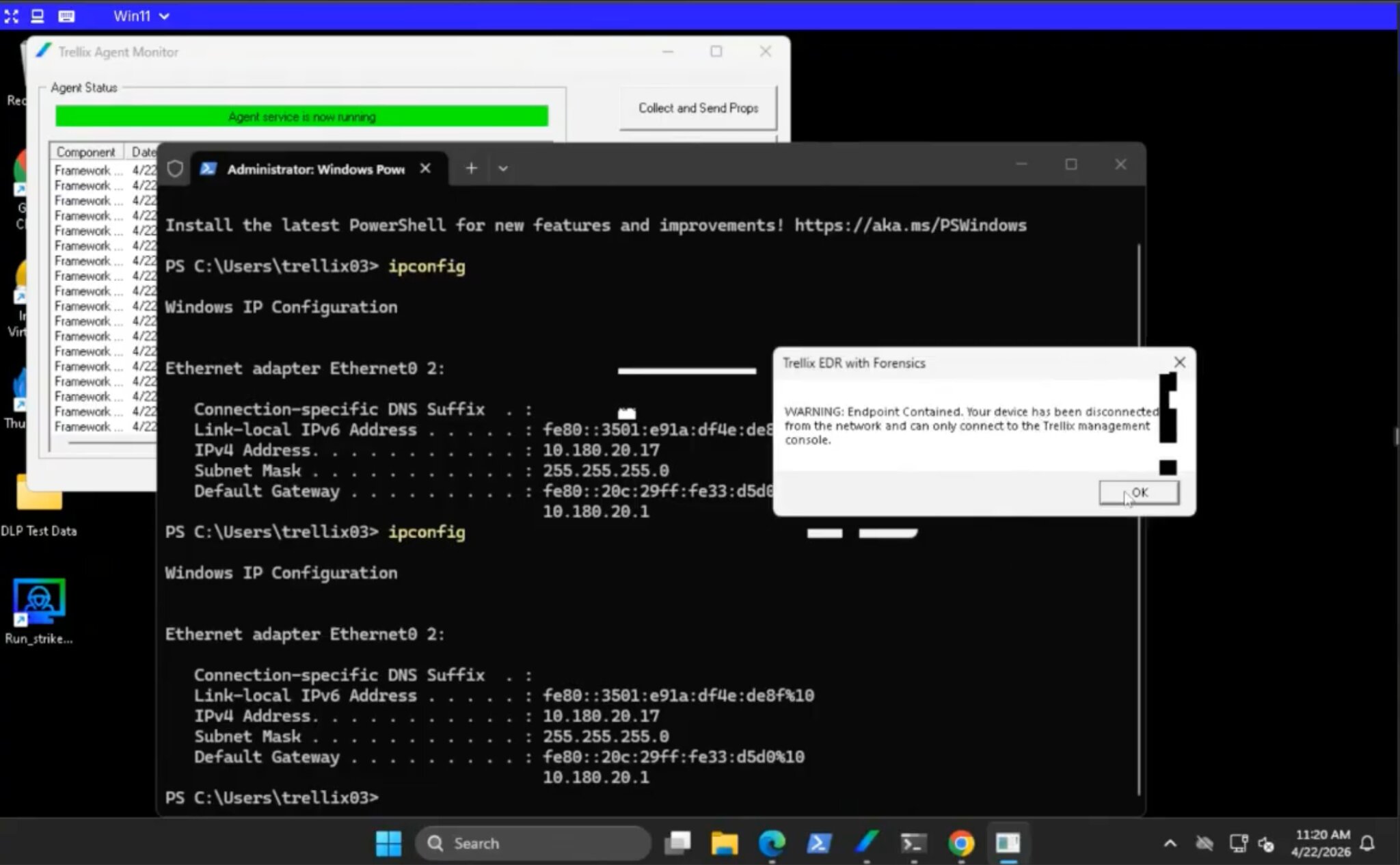
Task: Click the PowerShell terminal vertical scrollbar
Action: tap(1139, 520)
